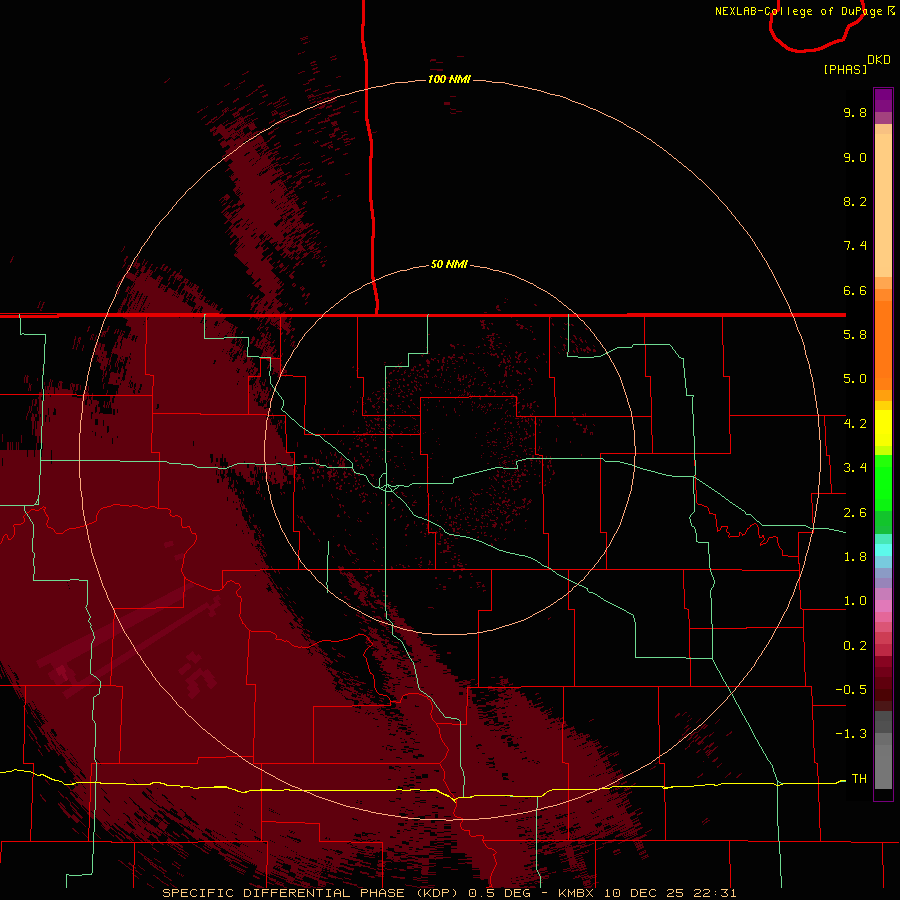900x900 pixels.
Task: Pick the cyan band on the color scale
Action: pos(883,550)
